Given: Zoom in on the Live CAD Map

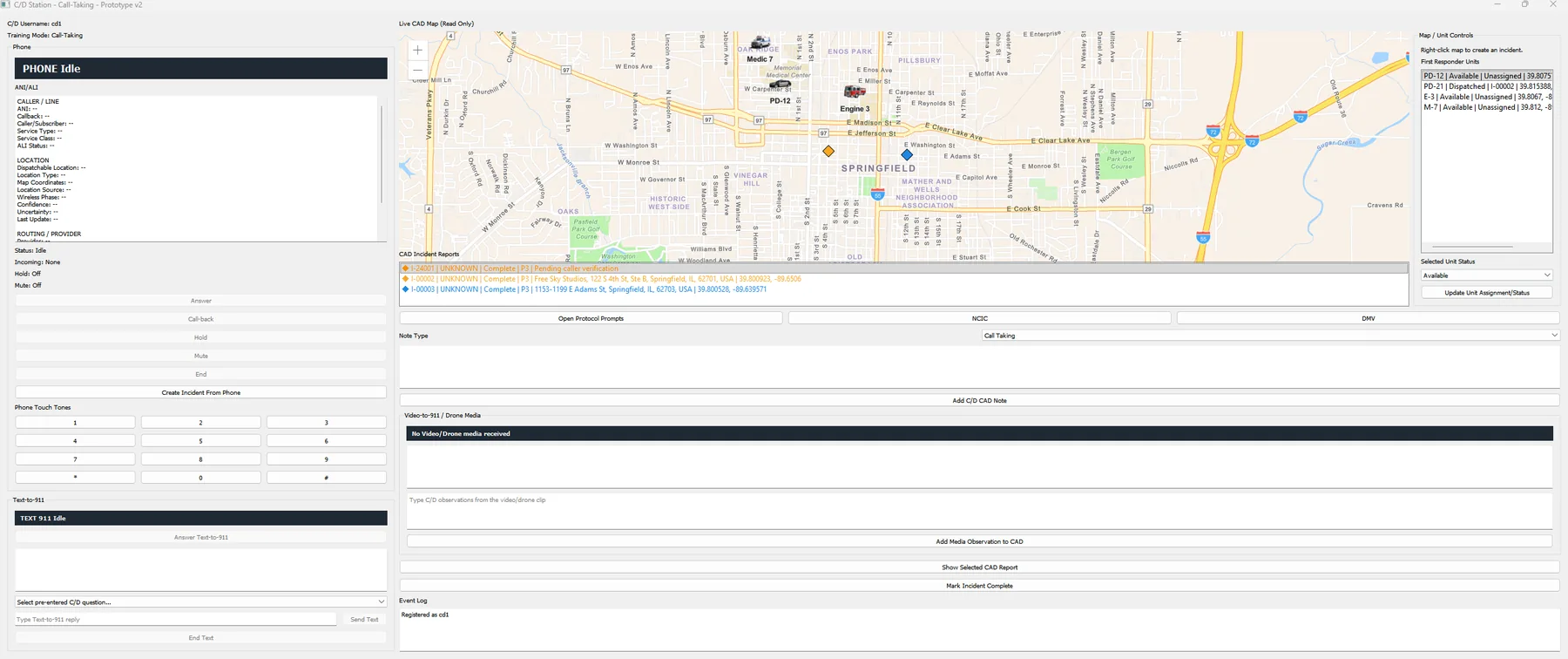Looking at the screenshot, I should (417, 51).
